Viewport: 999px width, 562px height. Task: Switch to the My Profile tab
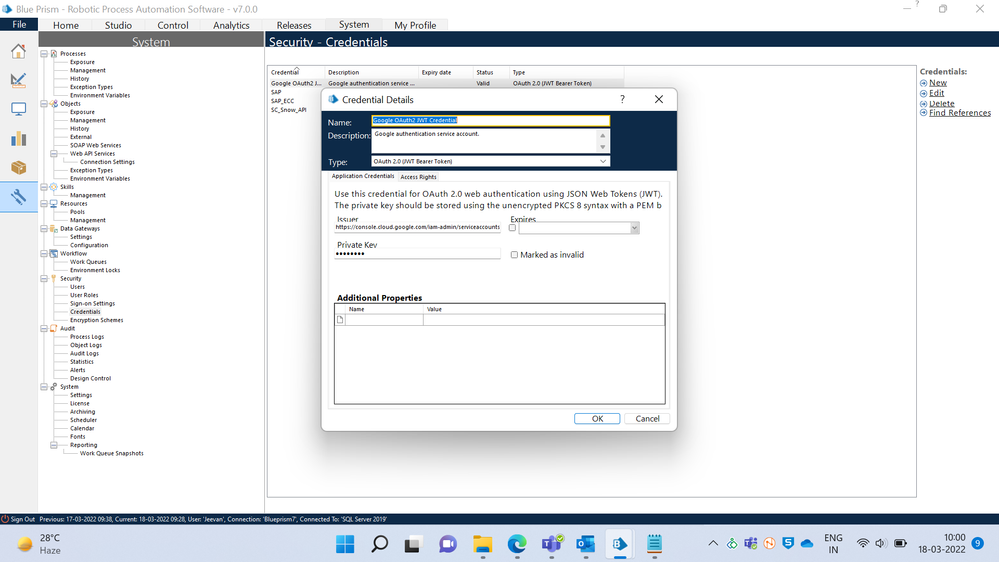[x=415, y=25]
